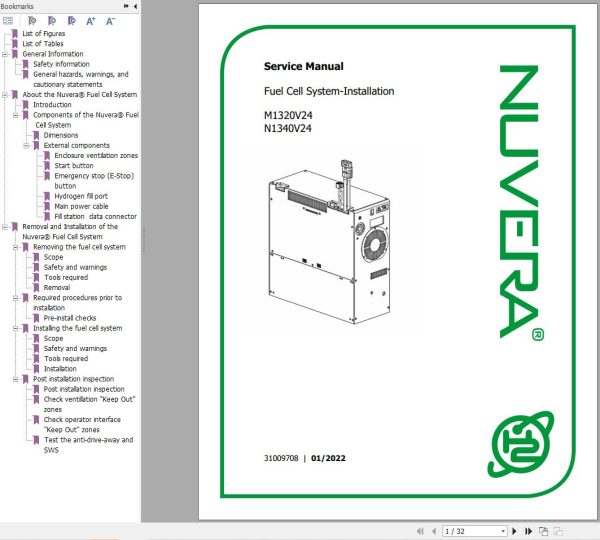The height and width of the screenshot is (540, 600).
Task: Collapse the Post installation inspection parent node
Action: [16, 380]
